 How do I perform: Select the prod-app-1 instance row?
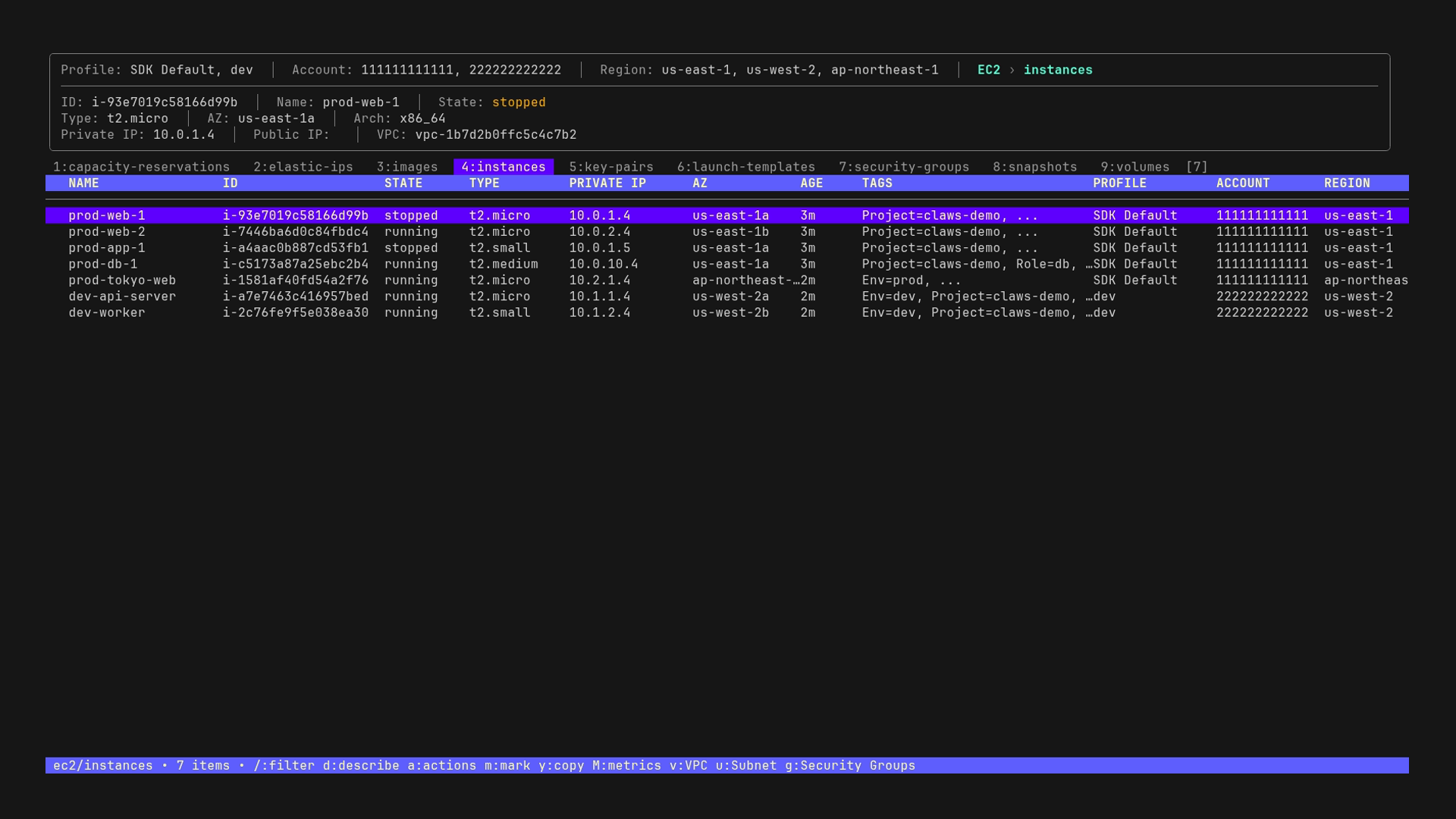click(107, 248)
